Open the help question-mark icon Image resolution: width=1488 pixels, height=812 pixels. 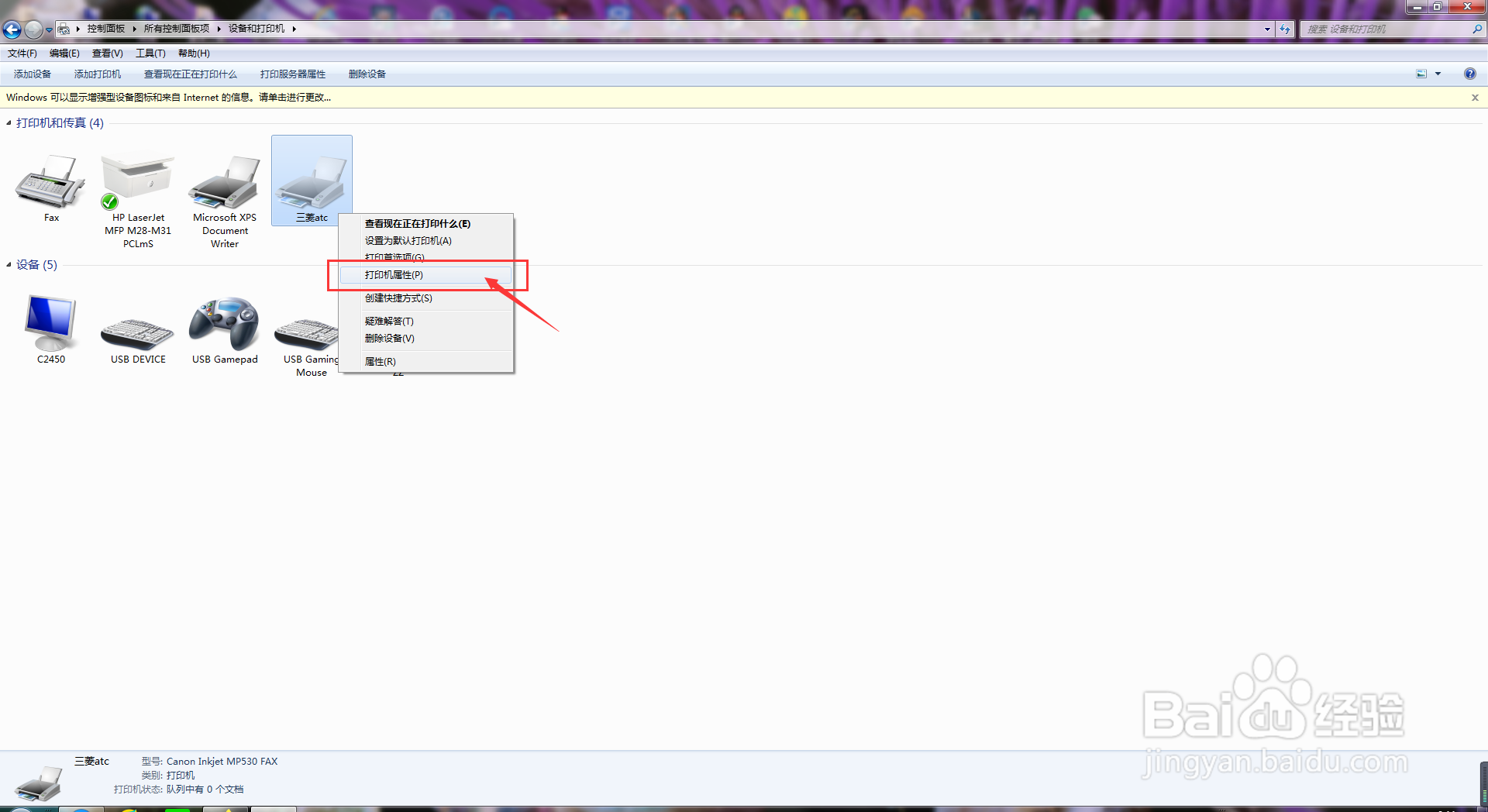(x=1470, y=74)
